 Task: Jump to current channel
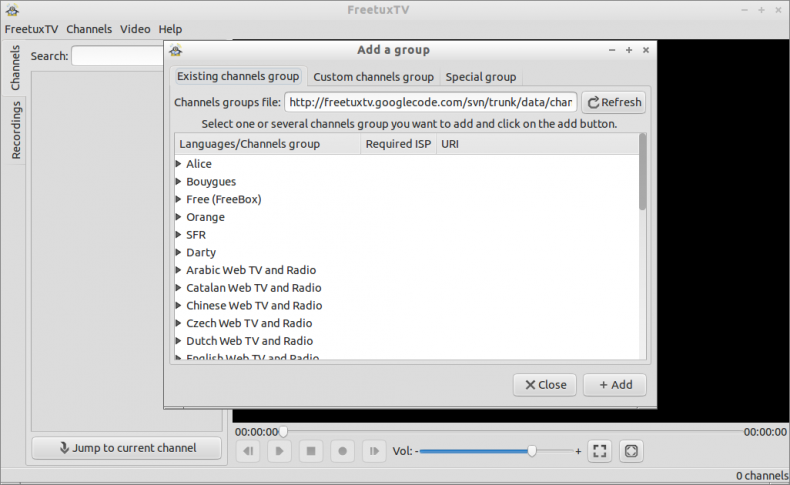pos(126,448)
